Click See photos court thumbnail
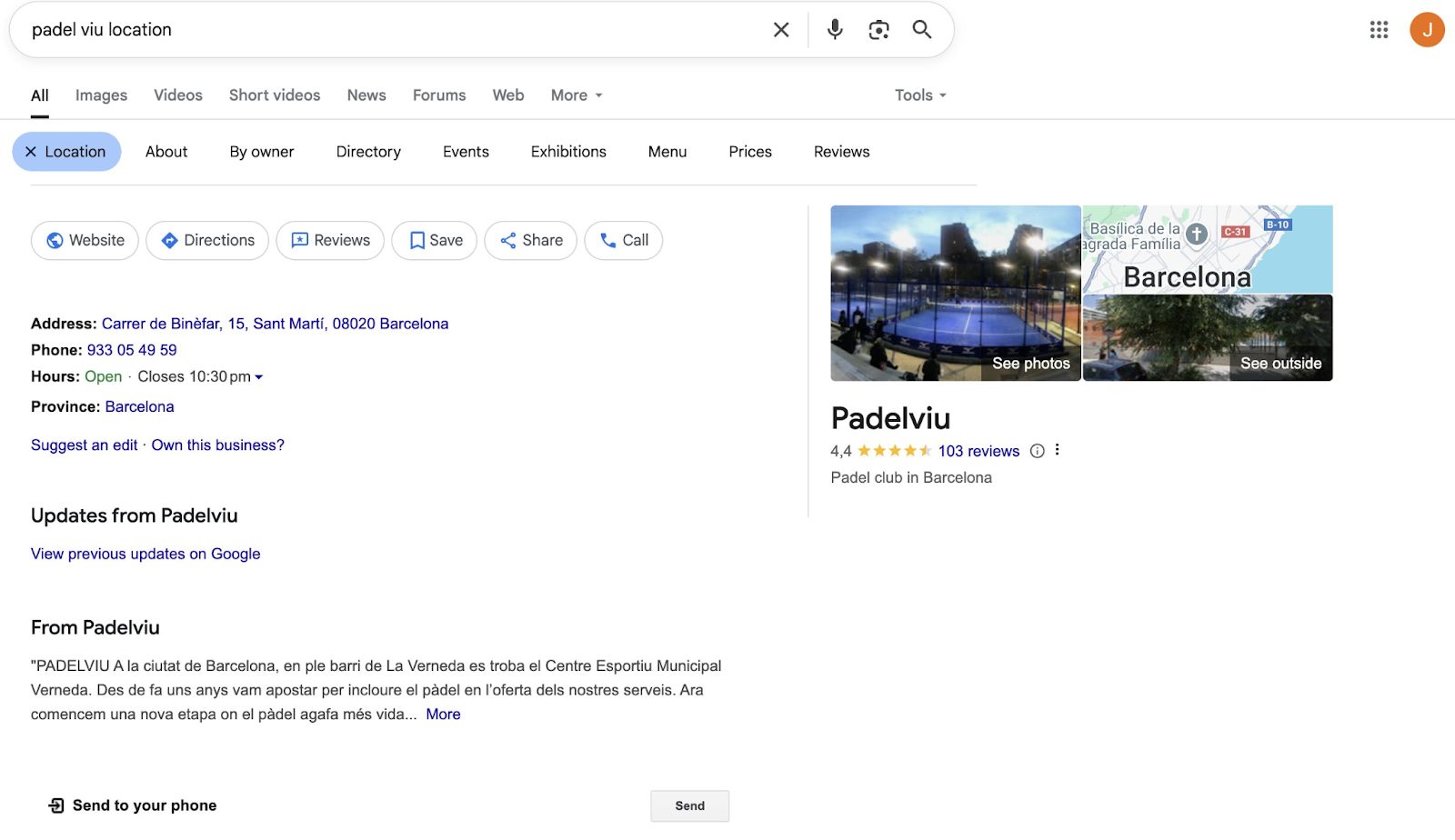Screen dimensions: 1455x840 955,293
